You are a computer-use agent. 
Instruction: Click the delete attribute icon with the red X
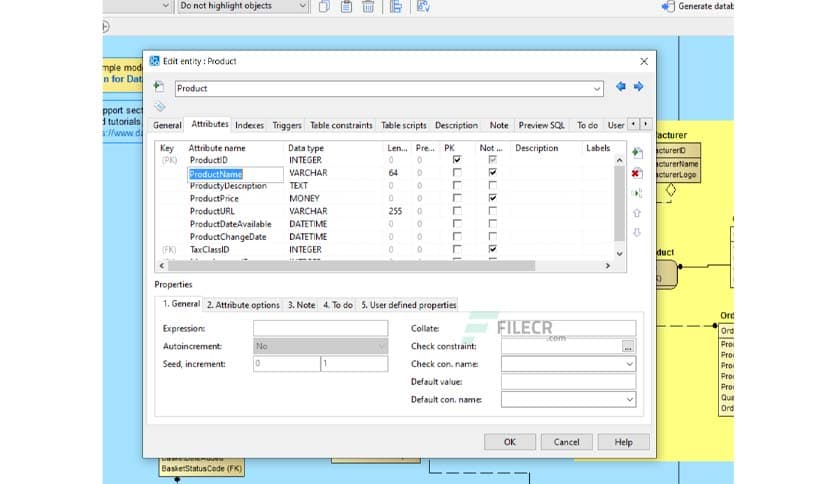(636, 173)
